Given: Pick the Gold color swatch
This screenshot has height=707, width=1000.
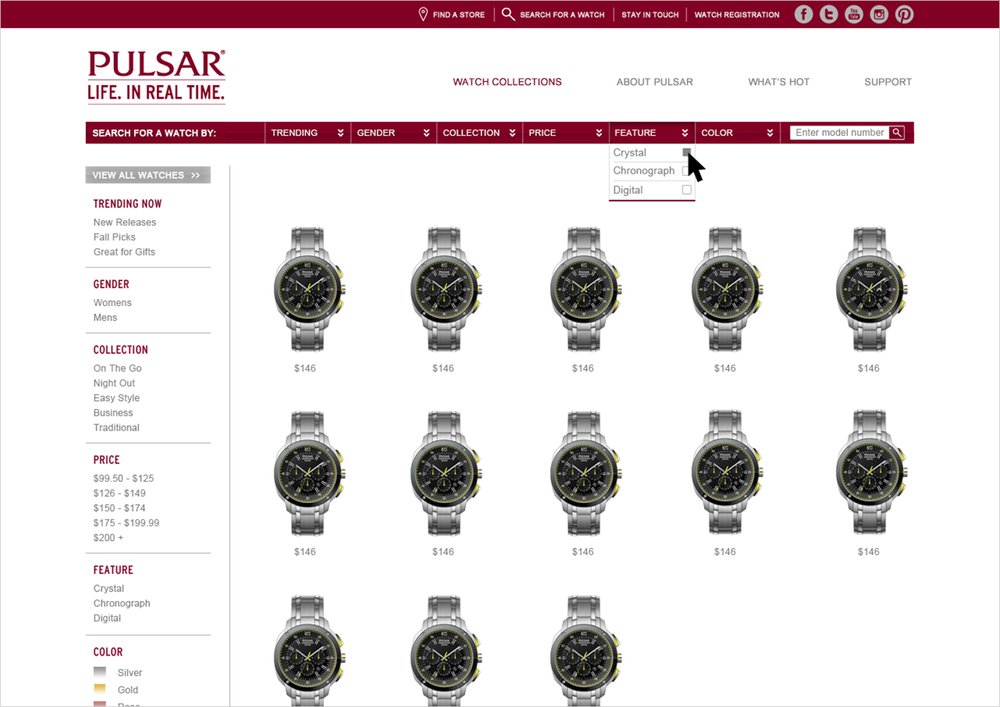Looking at the screenshot, I should [100, 689].
